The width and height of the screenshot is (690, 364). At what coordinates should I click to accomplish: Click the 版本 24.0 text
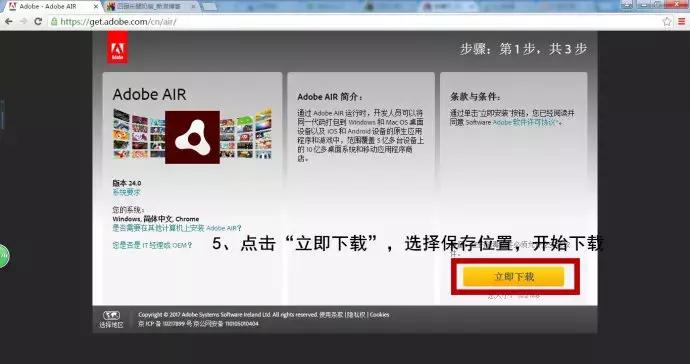pos(127,183)
